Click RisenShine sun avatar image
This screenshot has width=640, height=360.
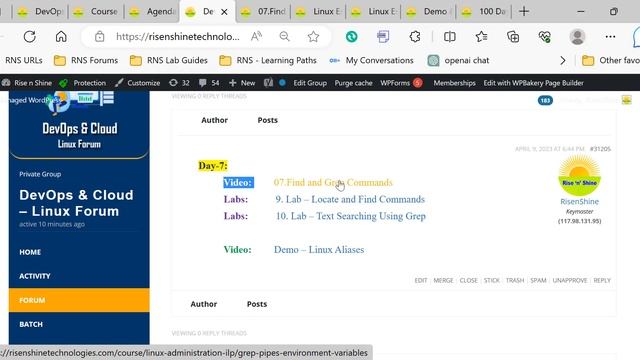point(579,176)
